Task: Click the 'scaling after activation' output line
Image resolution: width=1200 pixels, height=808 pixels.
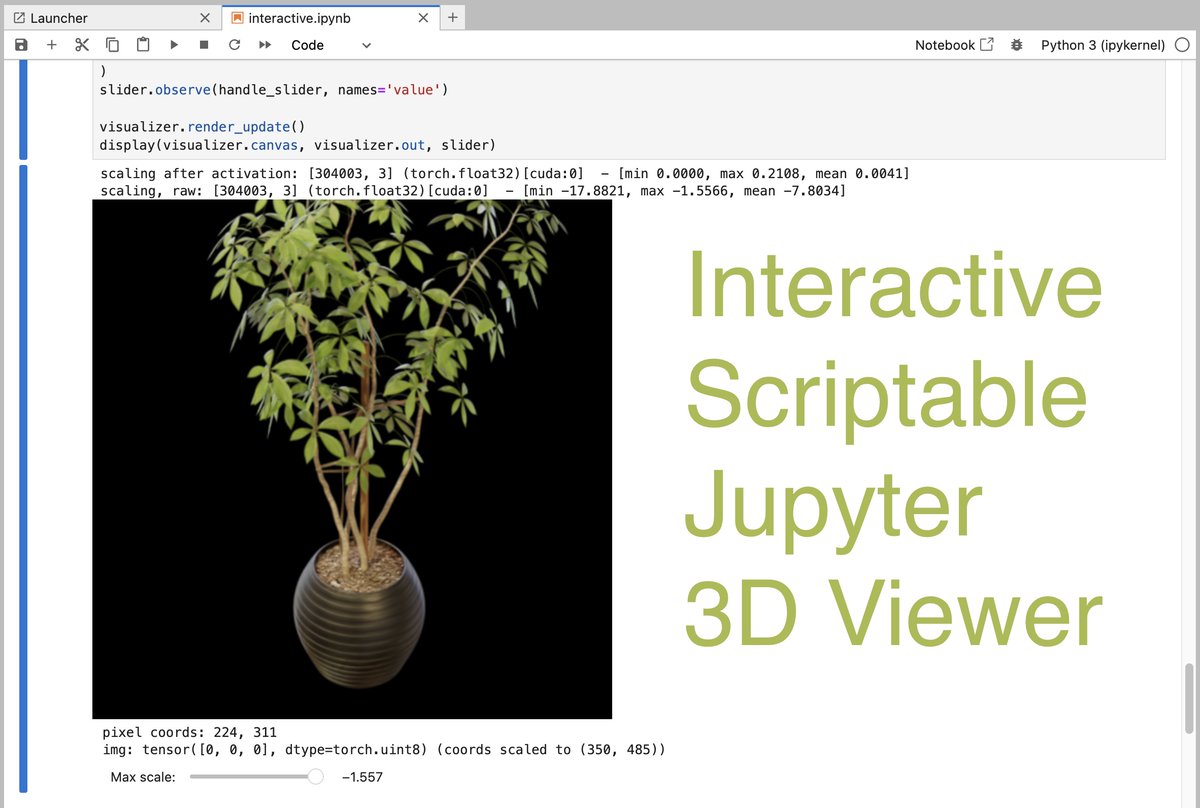Action: [x=505, y=174]
